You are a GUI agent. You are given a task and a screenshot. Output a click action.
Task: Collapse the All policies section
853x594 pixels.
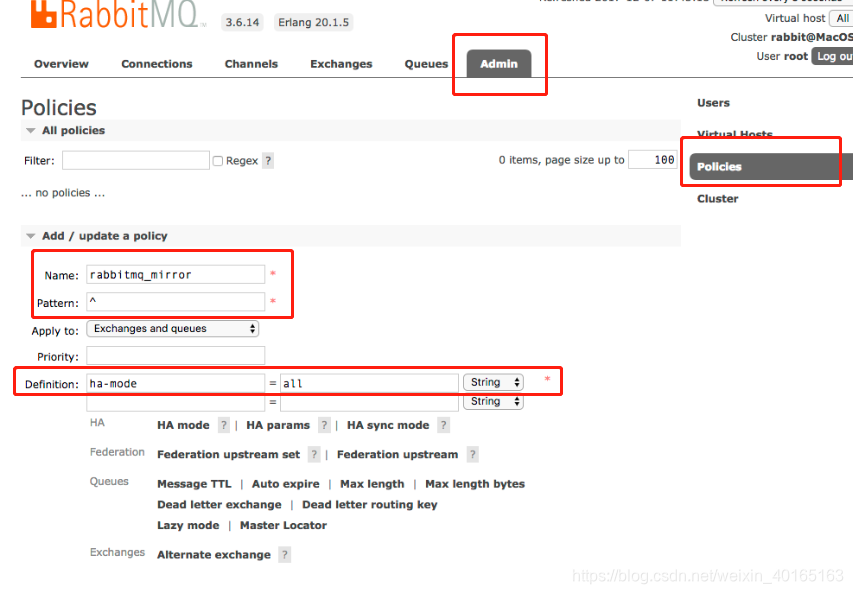32,130
